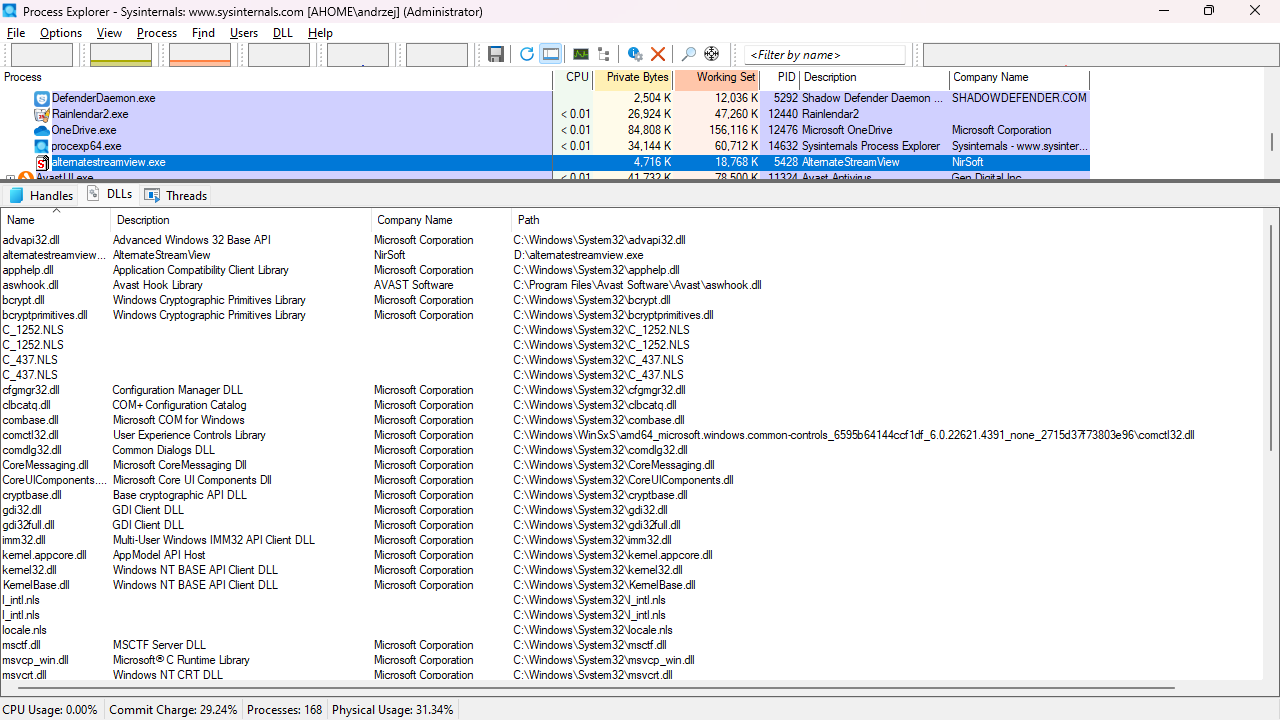
Task: Open Find handle or DLL magnifier
Action: point(688,54)
